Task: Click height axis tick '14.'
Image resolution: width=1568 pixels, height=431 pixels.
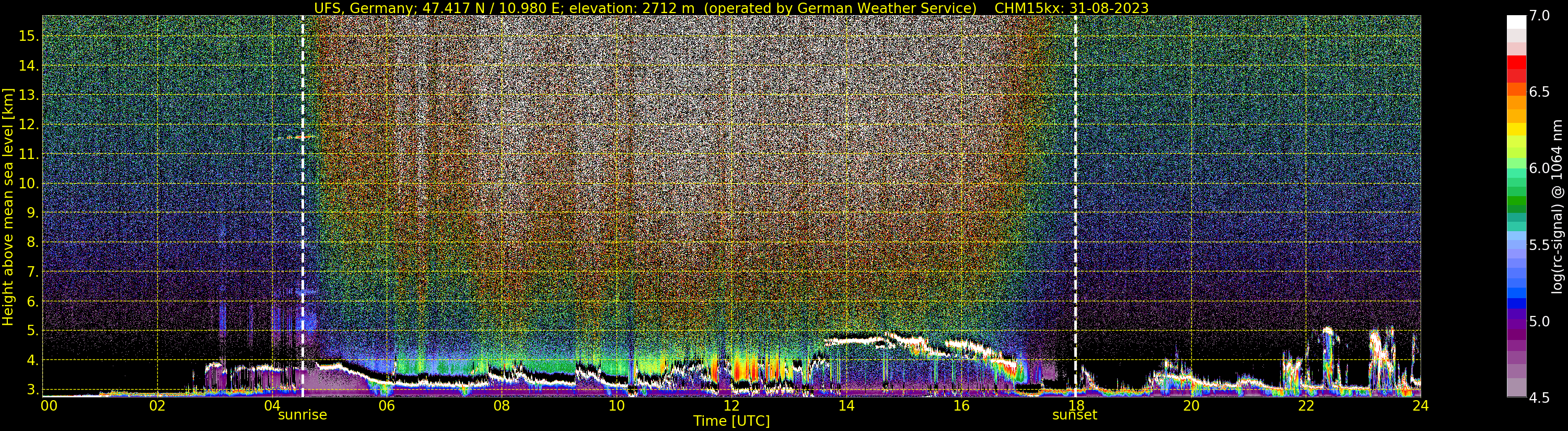Action: [x=29, y=65]
